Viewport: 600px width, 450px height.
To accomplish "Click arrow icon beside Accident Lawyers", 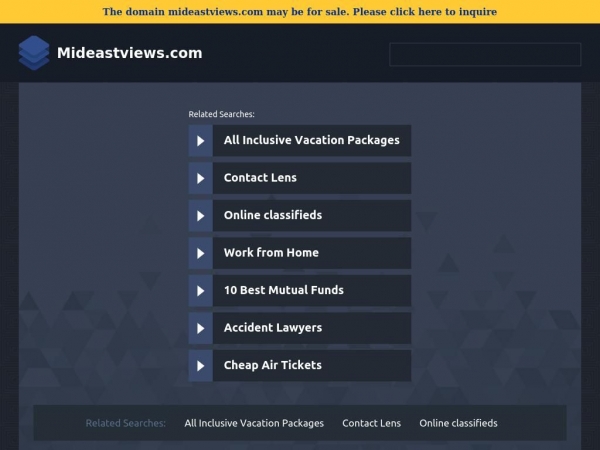I will (x=201, y=328).
